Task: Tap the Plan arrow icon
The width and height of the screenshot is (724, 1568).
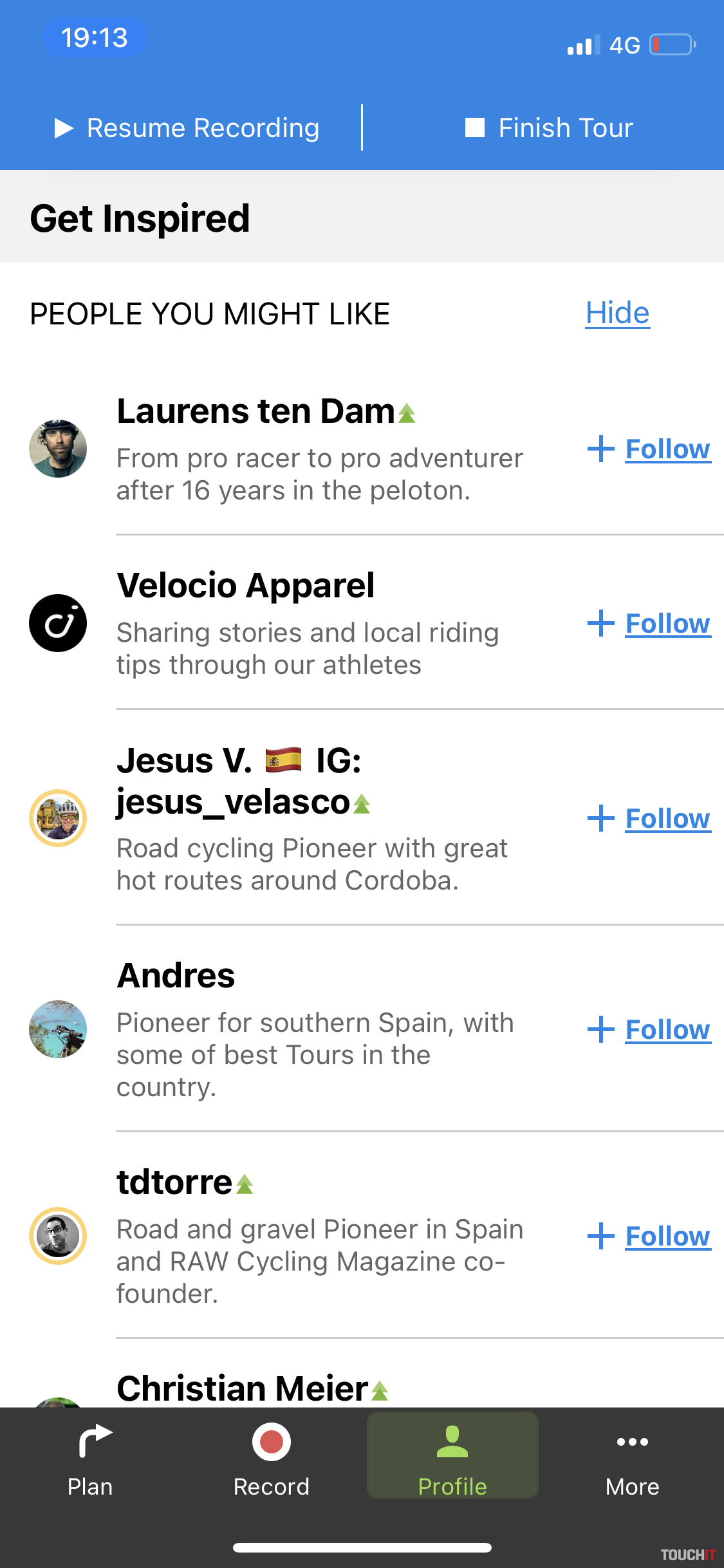Action: click(94, 1441)
